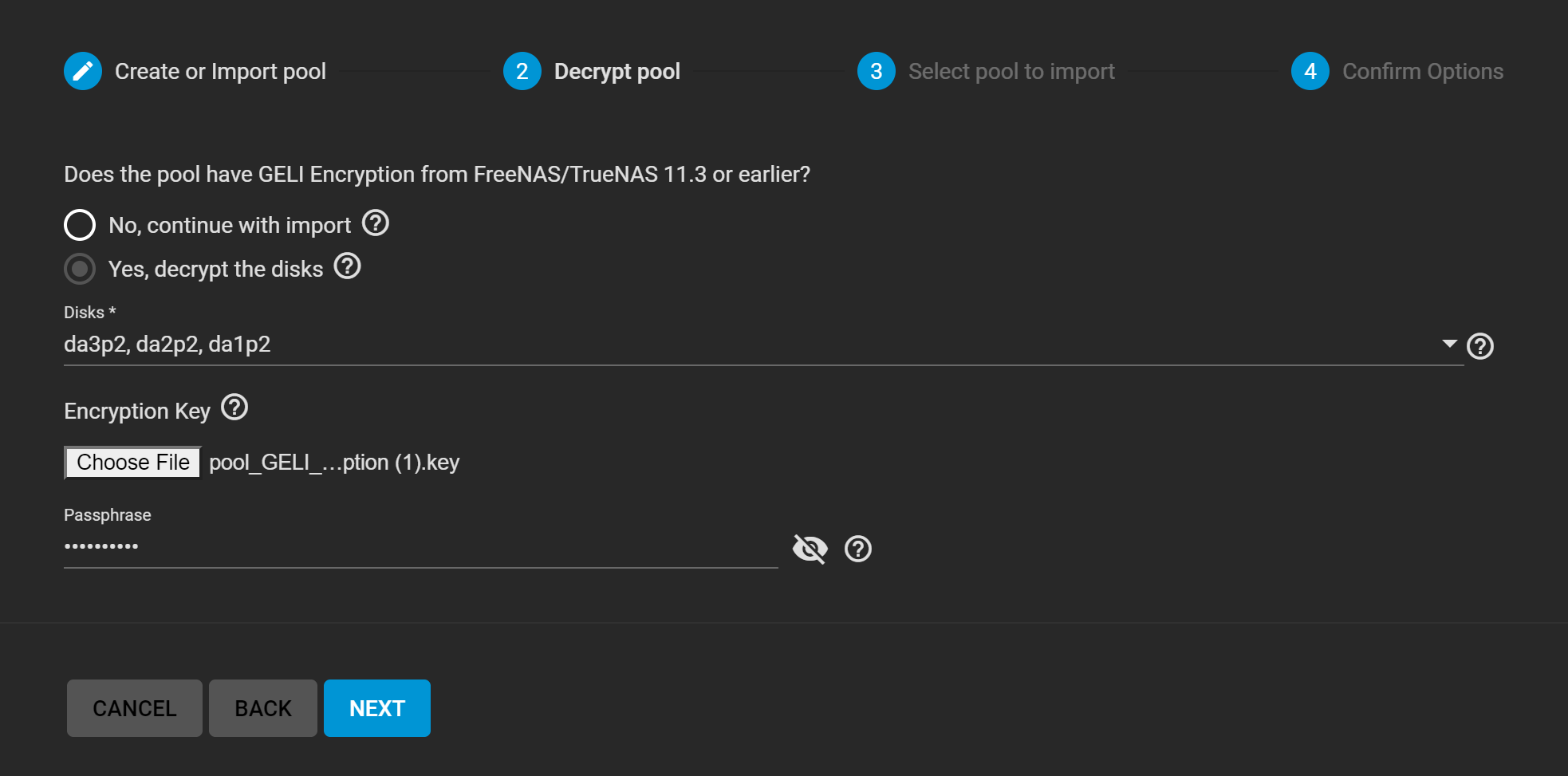Click the step 2 circle icon
1568x776 pixels.
point(522,71)
